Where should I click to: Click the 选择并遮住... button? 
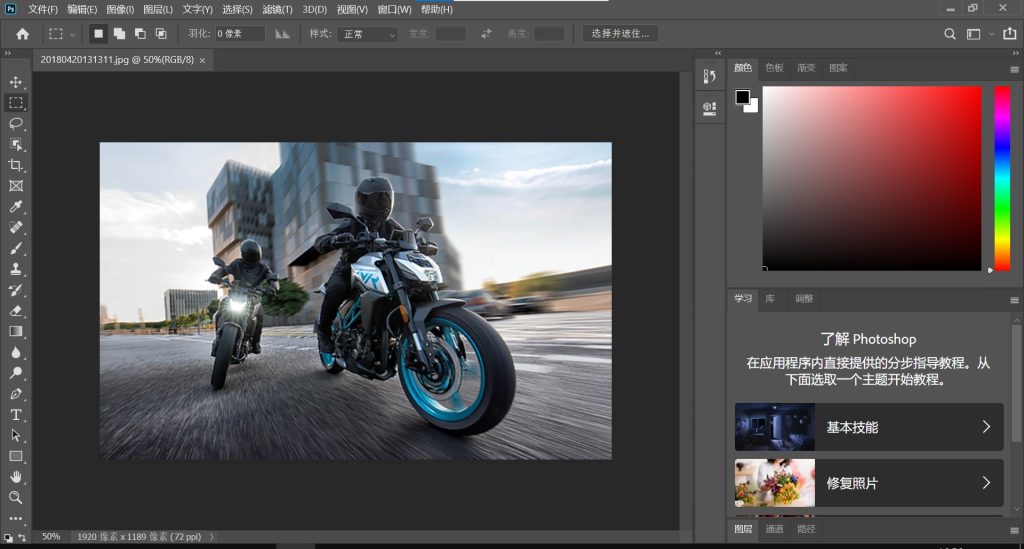point(620,34)
